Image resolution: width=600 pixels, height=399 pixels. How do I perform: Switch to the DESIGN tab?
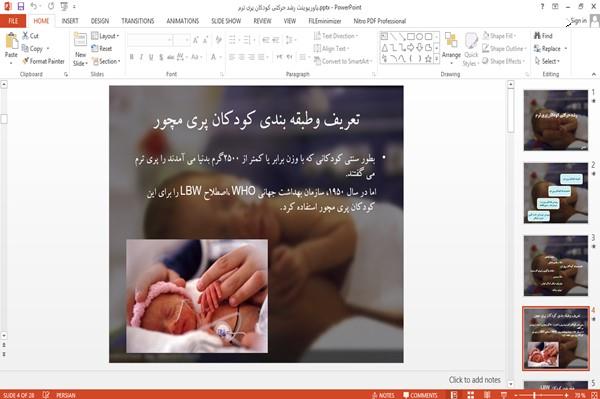coord(100,21)
